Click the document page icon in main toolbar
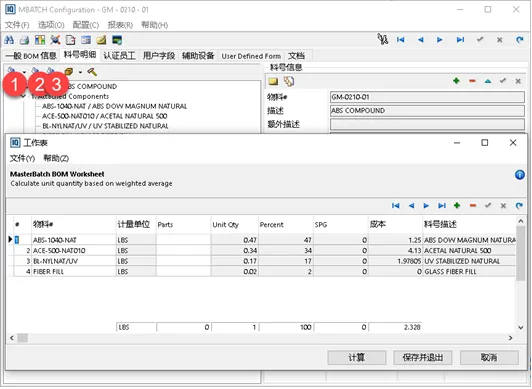 (70, 40)
